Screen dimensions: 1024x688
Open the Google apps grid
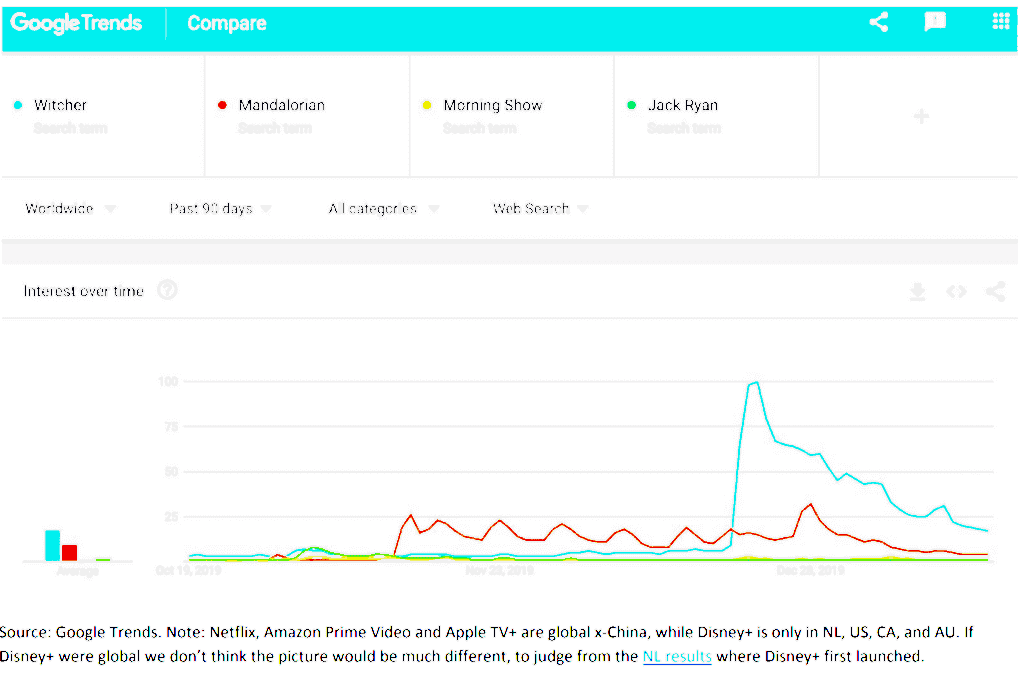(1000, 22)
